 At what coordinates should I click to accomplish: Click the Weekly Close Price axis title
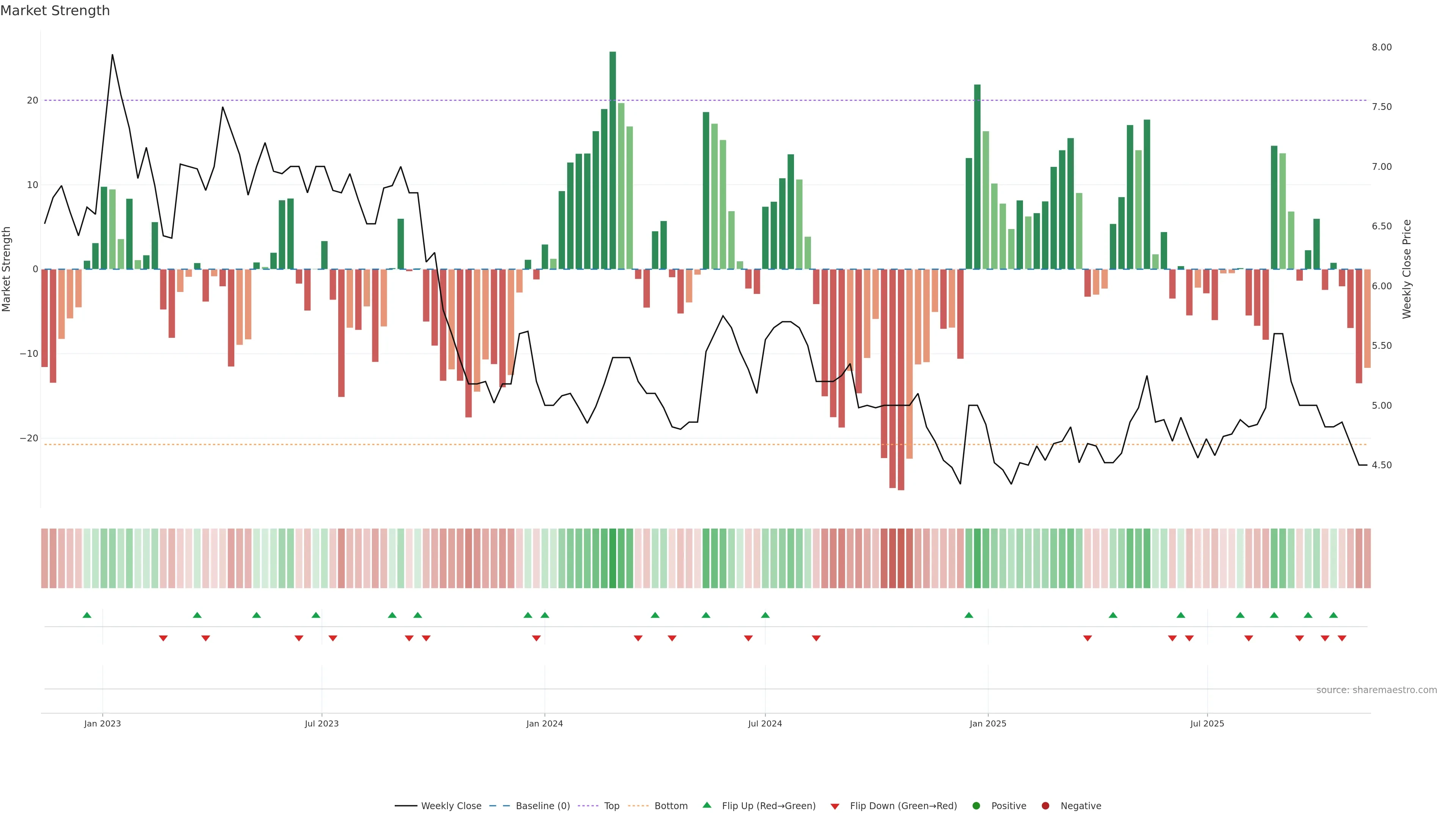(1407, 269)
